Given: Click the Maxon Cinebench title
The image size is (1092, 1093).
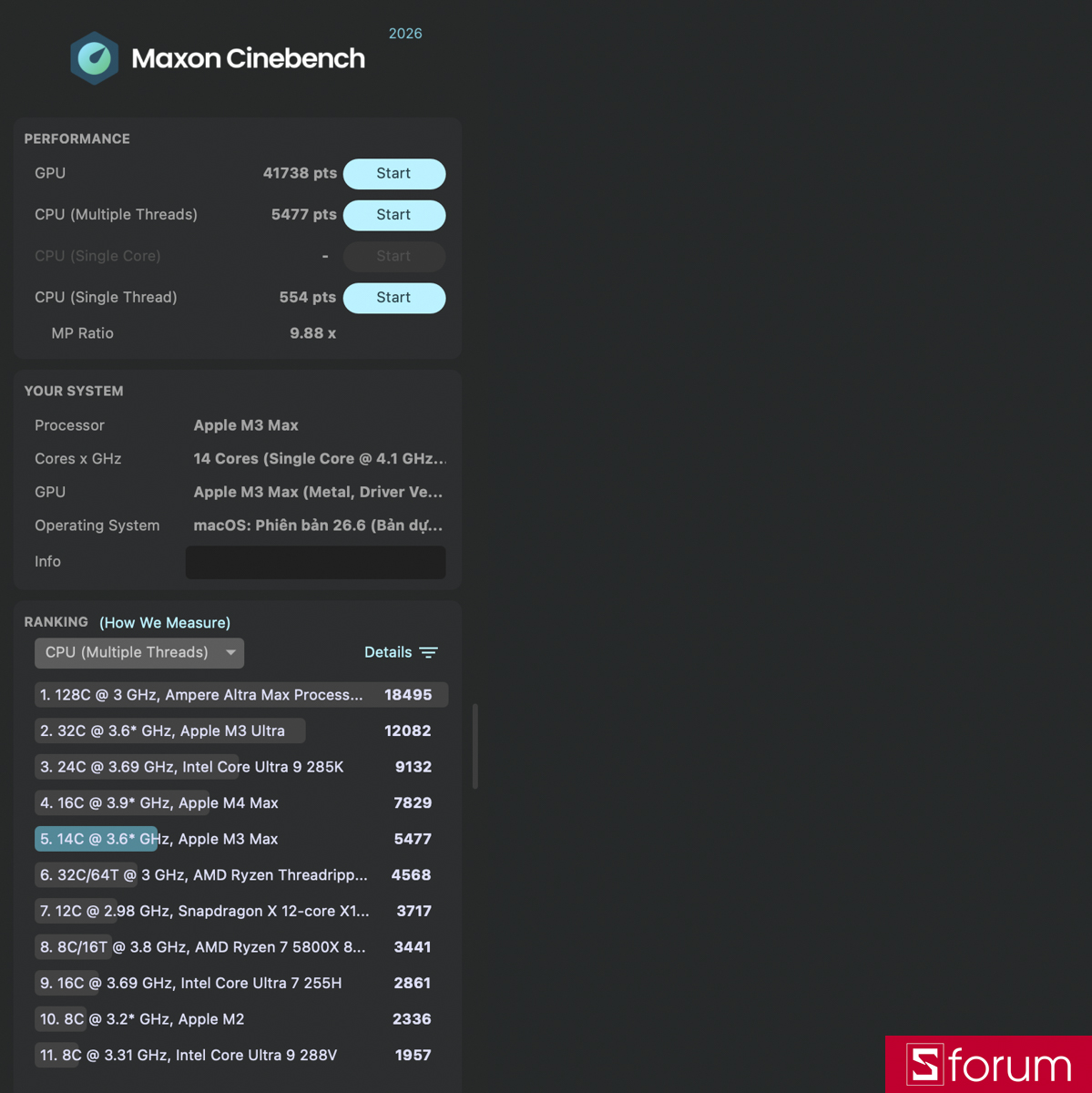Looking at the screenshot, I should [x=248, y=58].
